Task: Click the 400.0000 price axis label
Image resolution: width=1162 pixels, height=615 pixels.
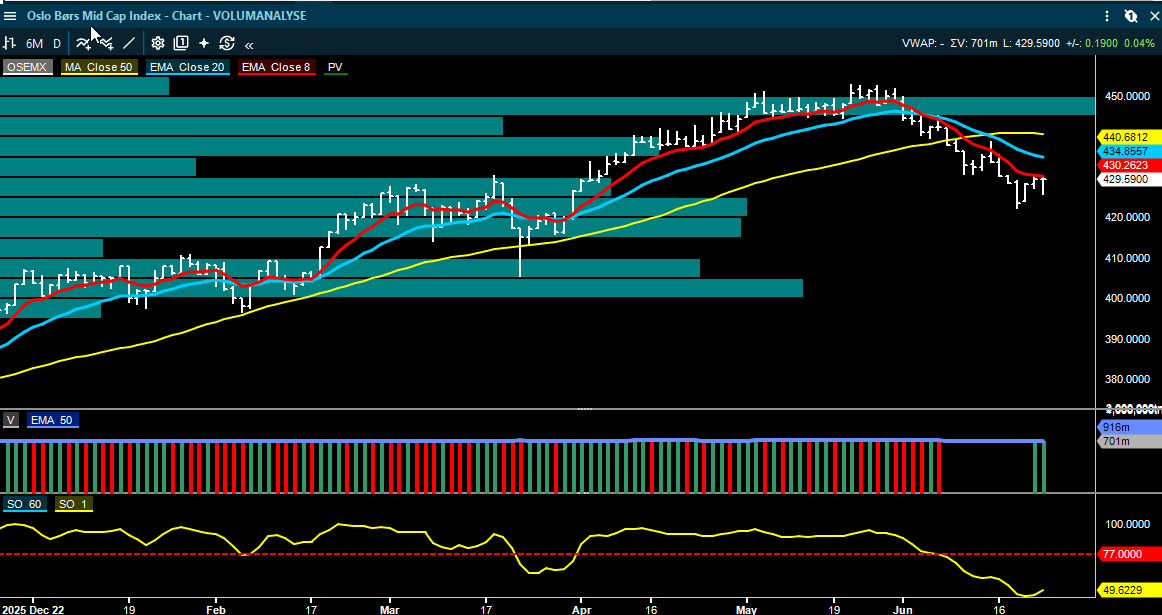Action: coord(1126,298)
